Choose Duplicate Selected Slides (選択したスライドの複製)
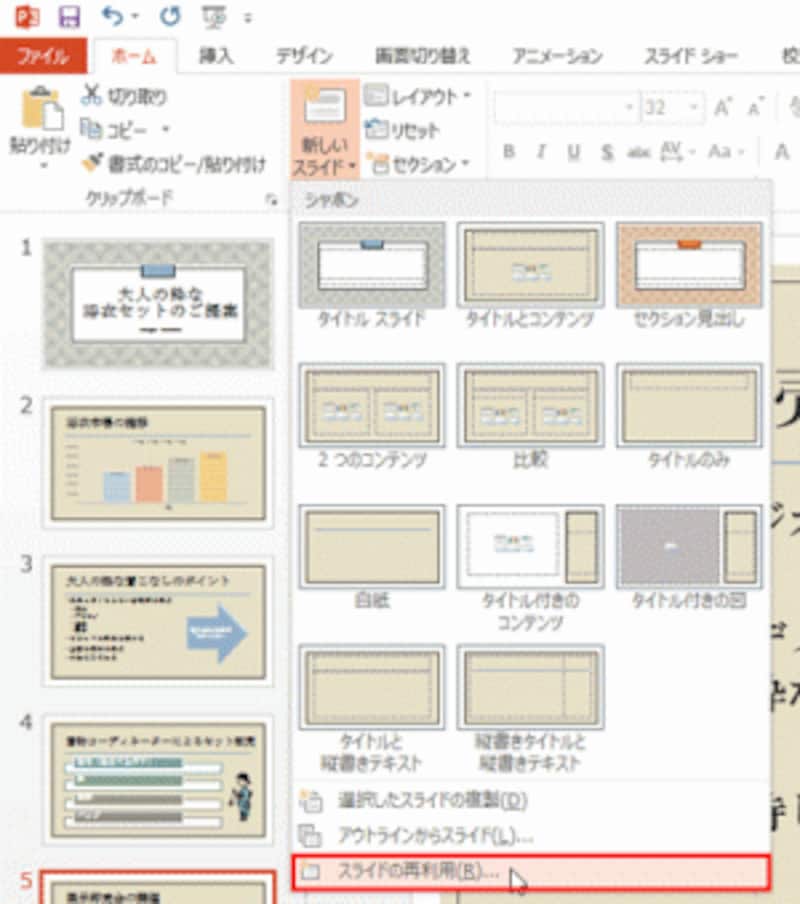The width and height of the screenshot is (800, 904). point(531,800)
